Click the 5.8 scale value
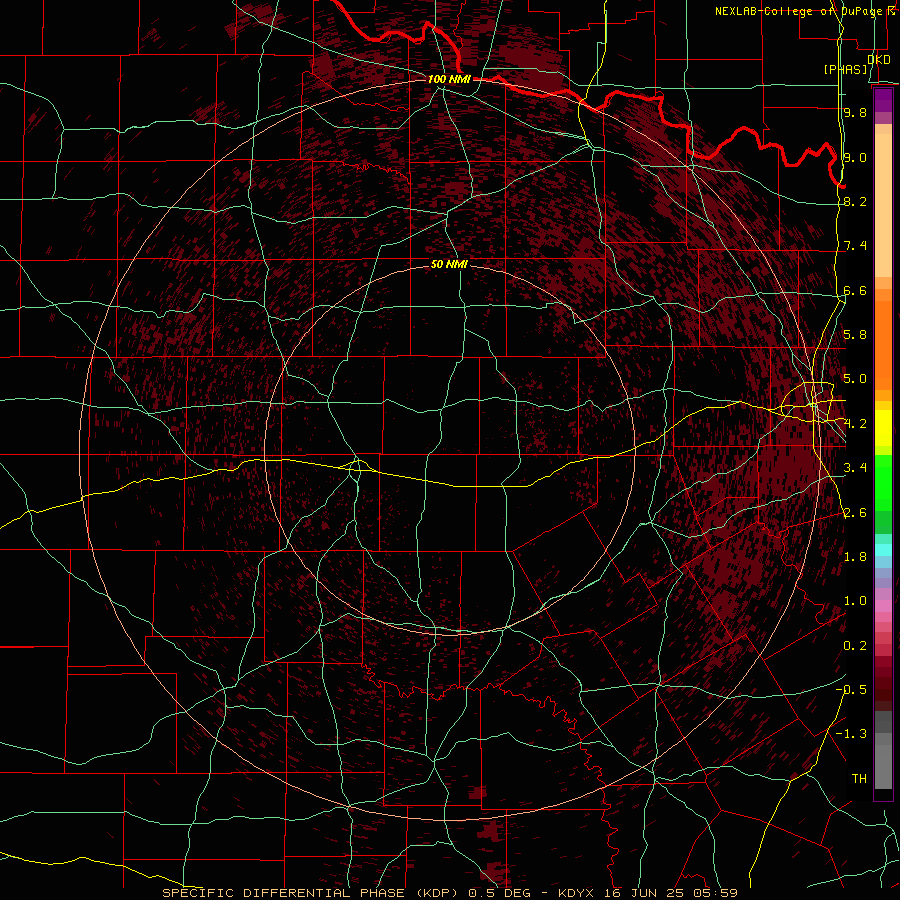The image size is (900, 900). pyautogui.click(x=855, y=335)
